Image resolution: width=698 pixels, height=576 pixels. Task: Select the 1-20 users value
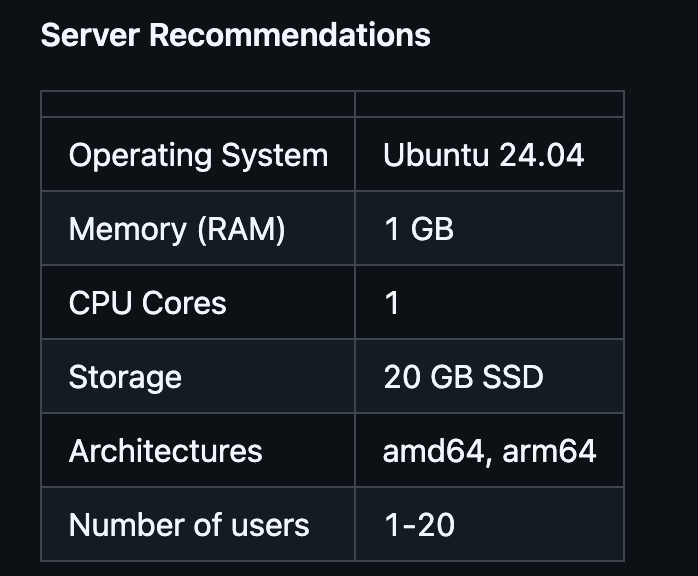pyautogui.click(x=419, y=525)
